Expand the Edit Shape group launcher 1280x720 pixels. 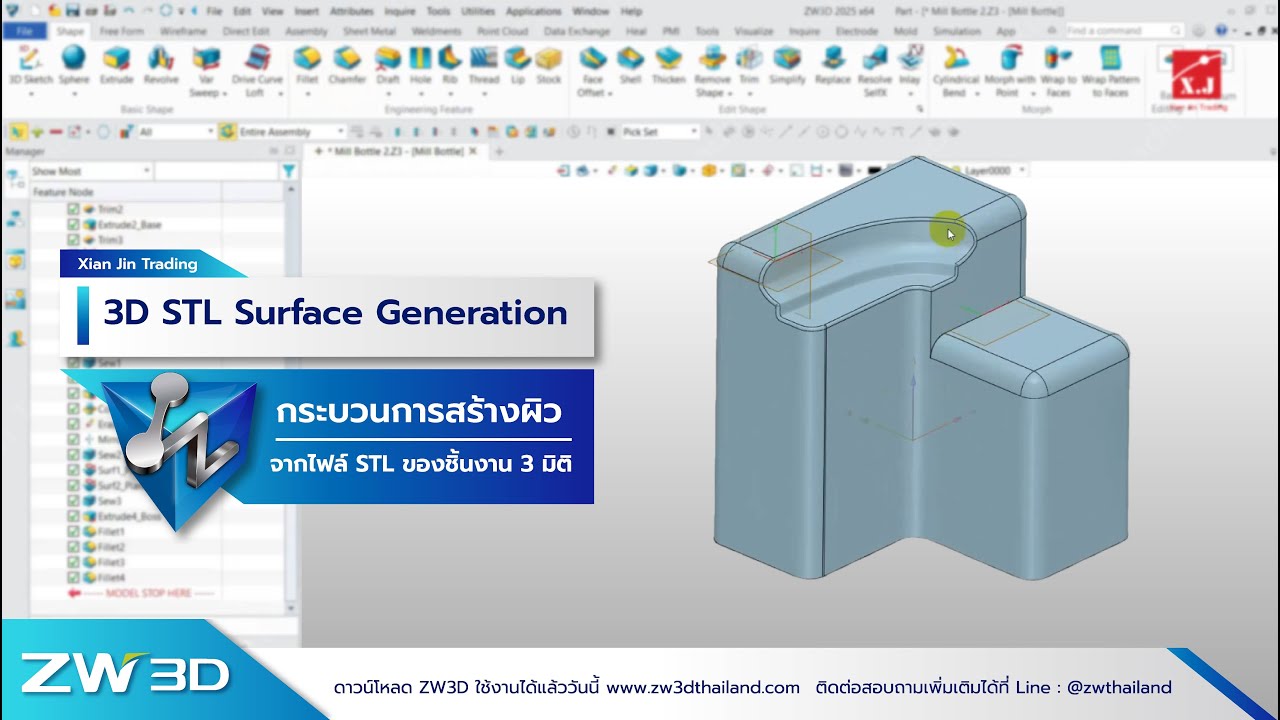point(919,109)
